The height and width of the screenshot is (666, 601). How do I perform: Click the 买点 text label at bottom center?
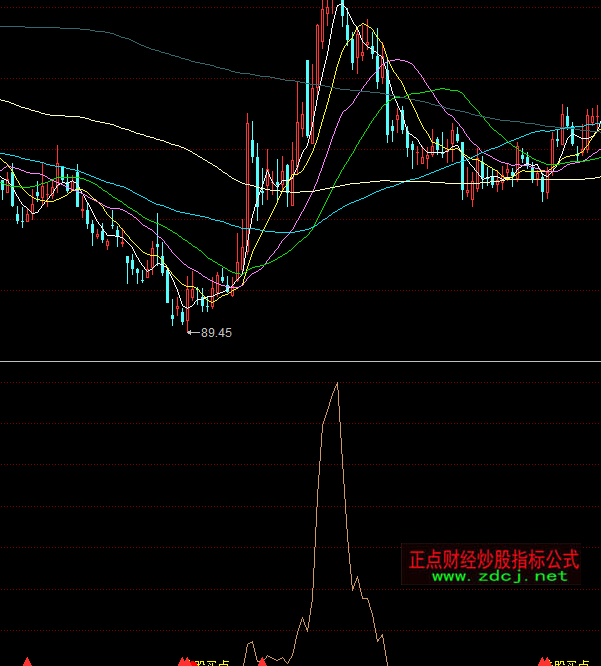tap(212, 662)
